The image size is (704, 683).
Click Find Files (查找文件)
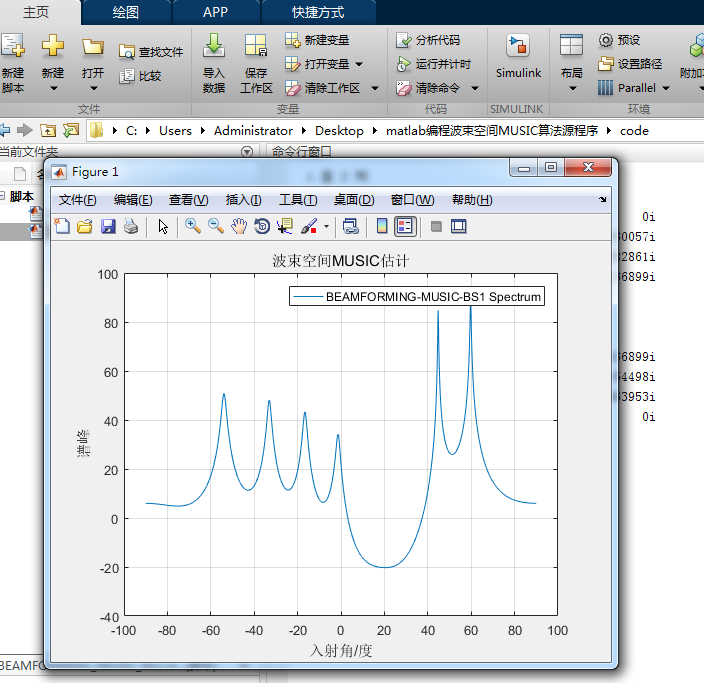151,52
